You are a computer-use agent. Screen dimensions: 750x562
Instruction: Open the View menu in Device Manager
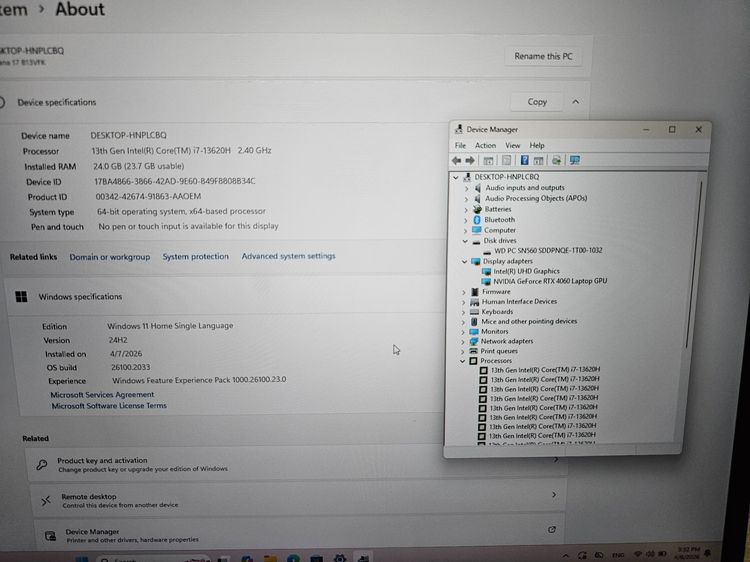click(x=512, y=145)
